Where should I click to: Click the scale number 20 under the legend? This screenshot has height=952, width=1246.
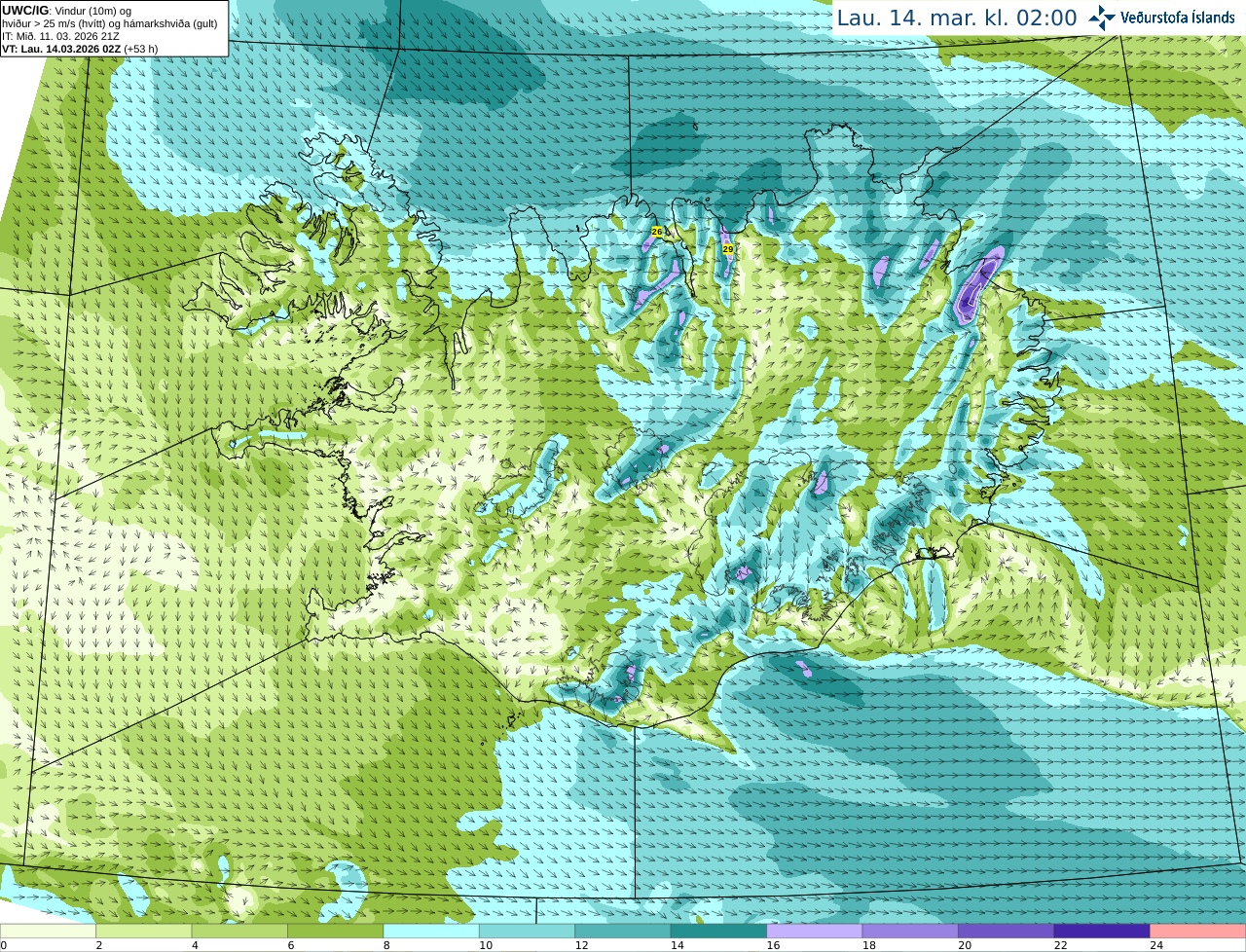(965, 945)
